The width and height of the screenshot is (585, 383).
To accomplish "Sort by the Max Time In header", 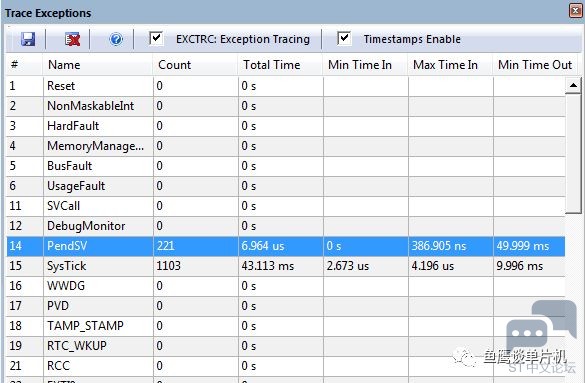I will point(451,65).
